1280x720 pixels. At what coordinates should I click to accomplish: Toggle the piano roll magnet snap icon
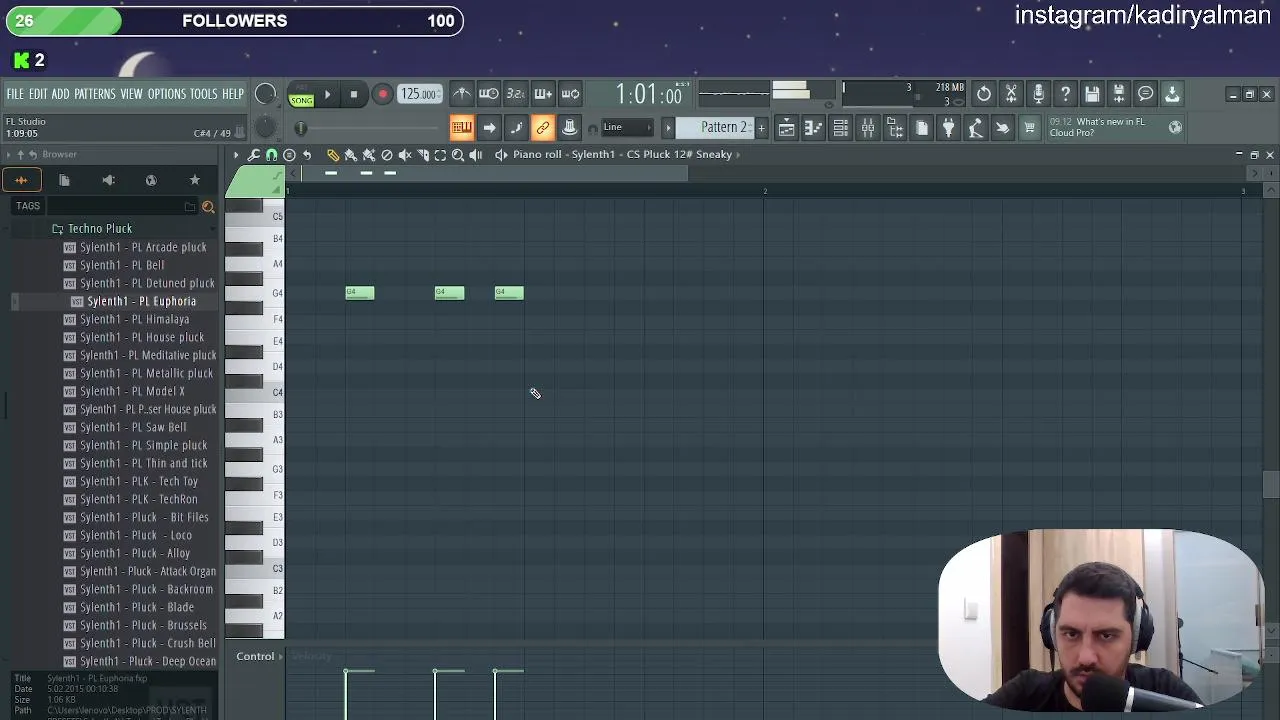coord(271,155)
